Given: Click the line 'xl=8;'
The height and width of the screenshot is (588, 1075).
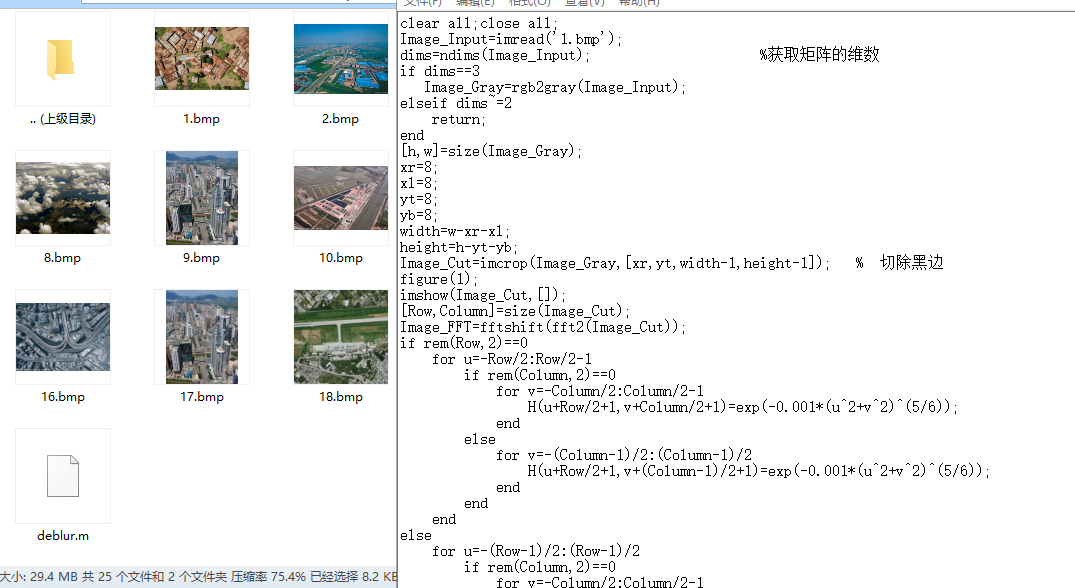Looking at the screenshot, I should coord(419,183).
